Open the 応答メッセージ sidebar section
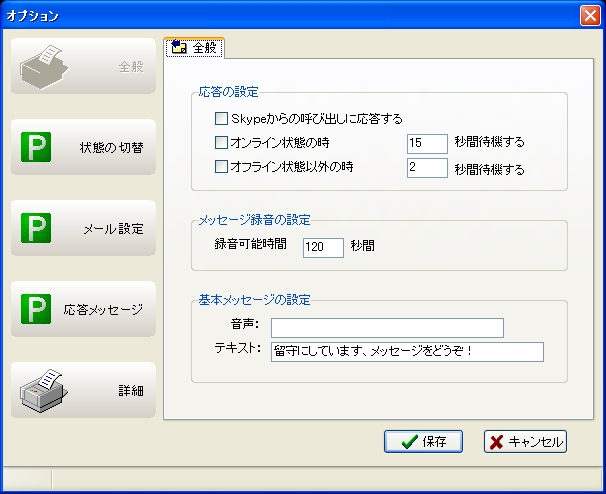 coord(83,309)
